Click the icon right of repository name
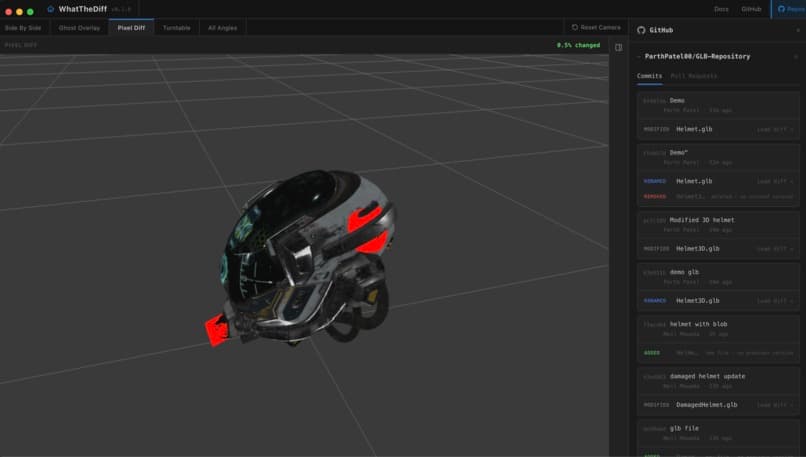806x457 pixels. point(796,57)
